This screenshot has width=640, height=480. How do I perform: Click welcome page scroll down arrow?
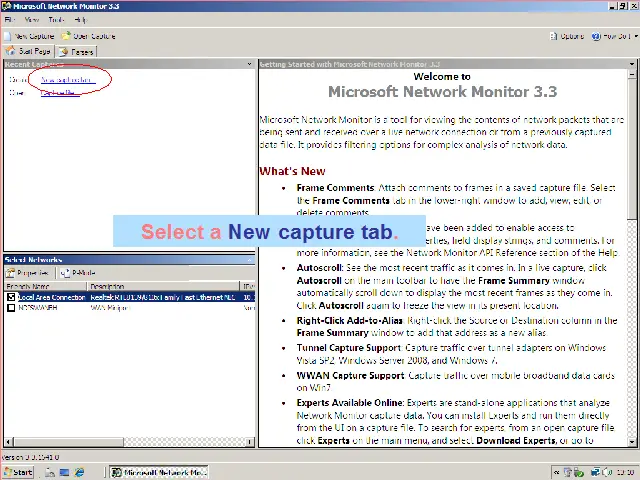[632, 442]
